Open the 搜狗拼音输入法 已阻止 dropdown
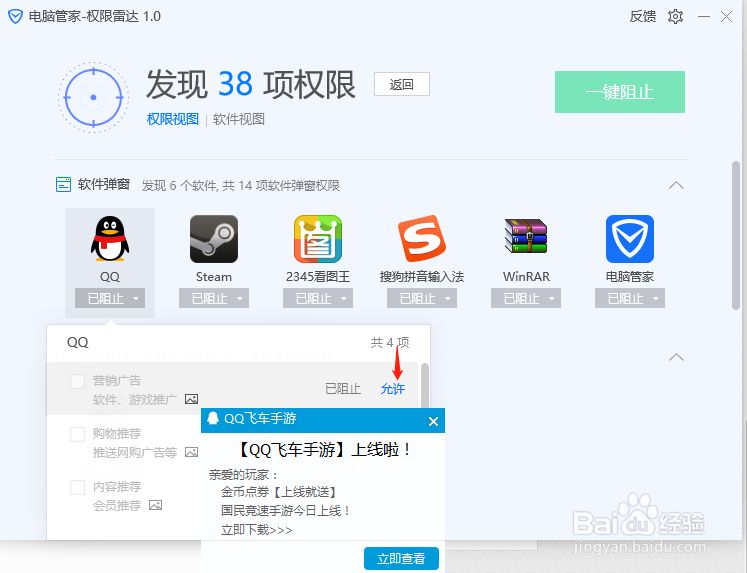 pos(422,298)
